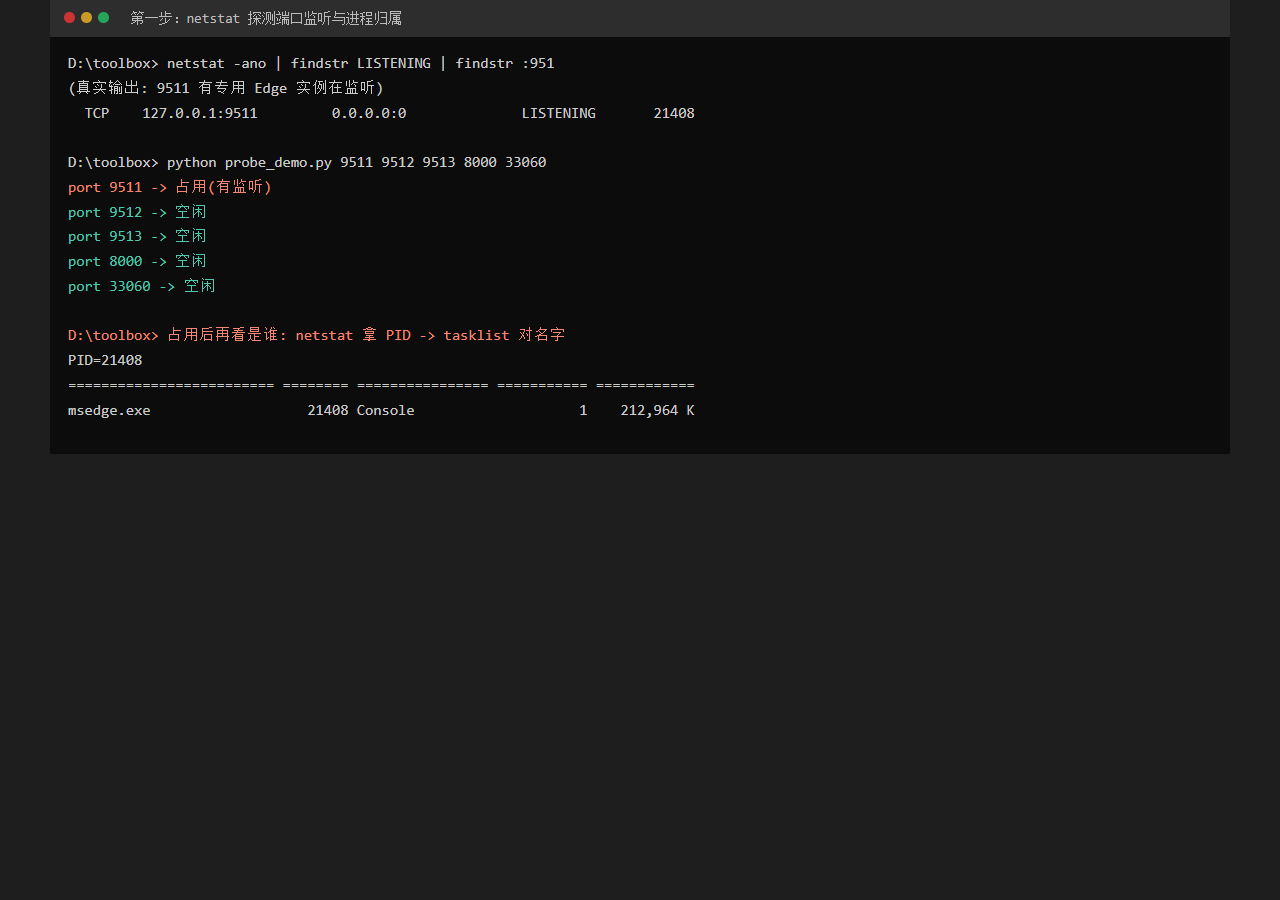Click the 212,964 K memory value
The height and width of the screenshot is (900, 1280).
click(657, 410)
